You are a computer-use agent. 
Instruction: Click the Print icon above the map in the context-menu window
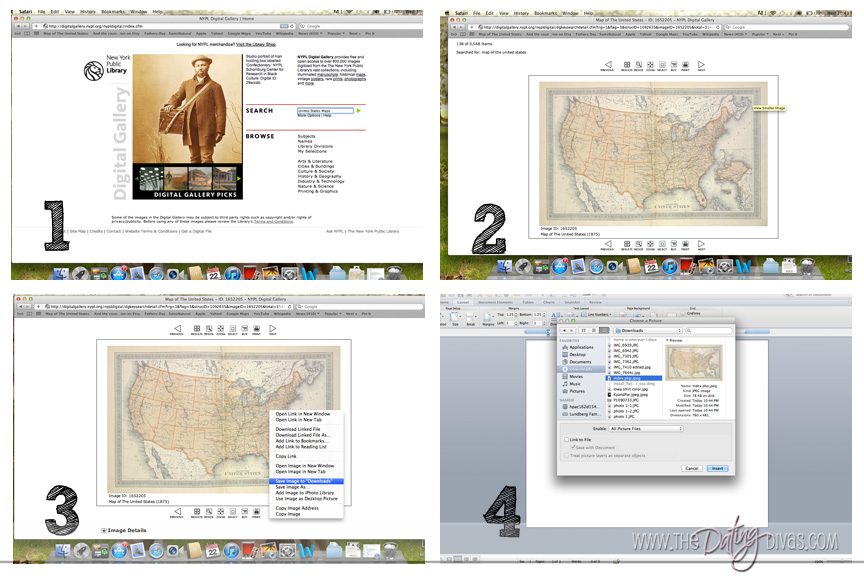256,328
